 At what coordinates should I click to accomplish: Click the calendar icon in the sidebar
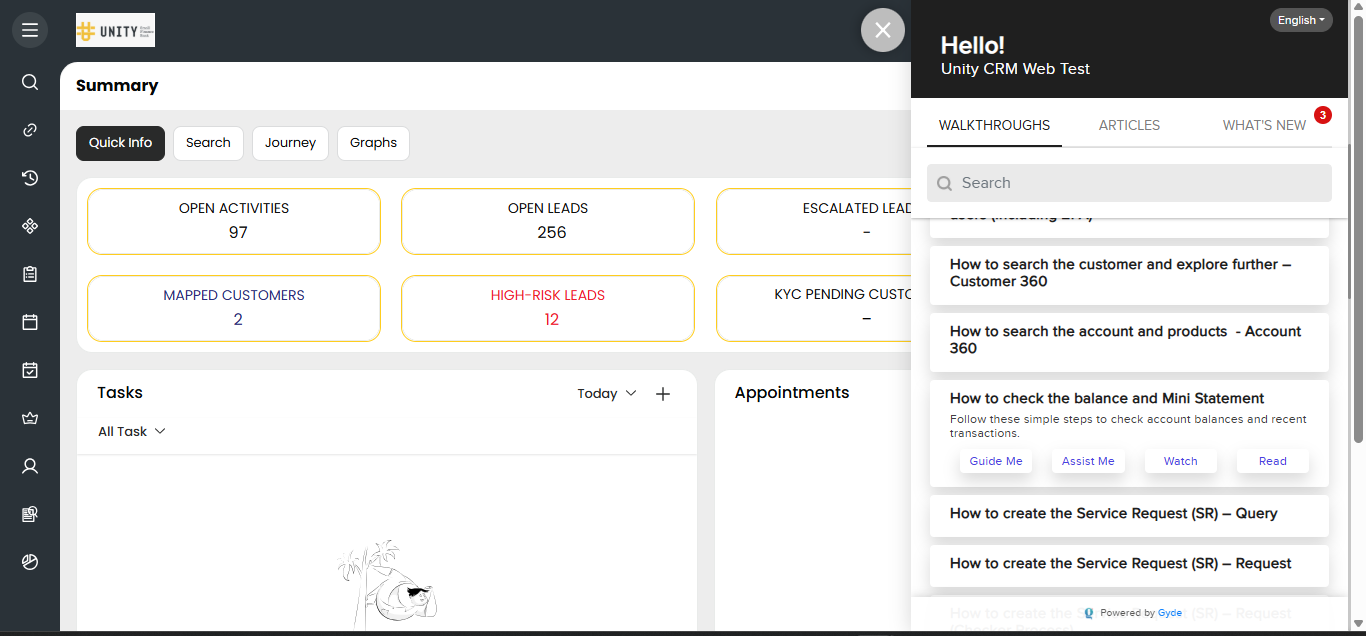click(x=29, y=321)
